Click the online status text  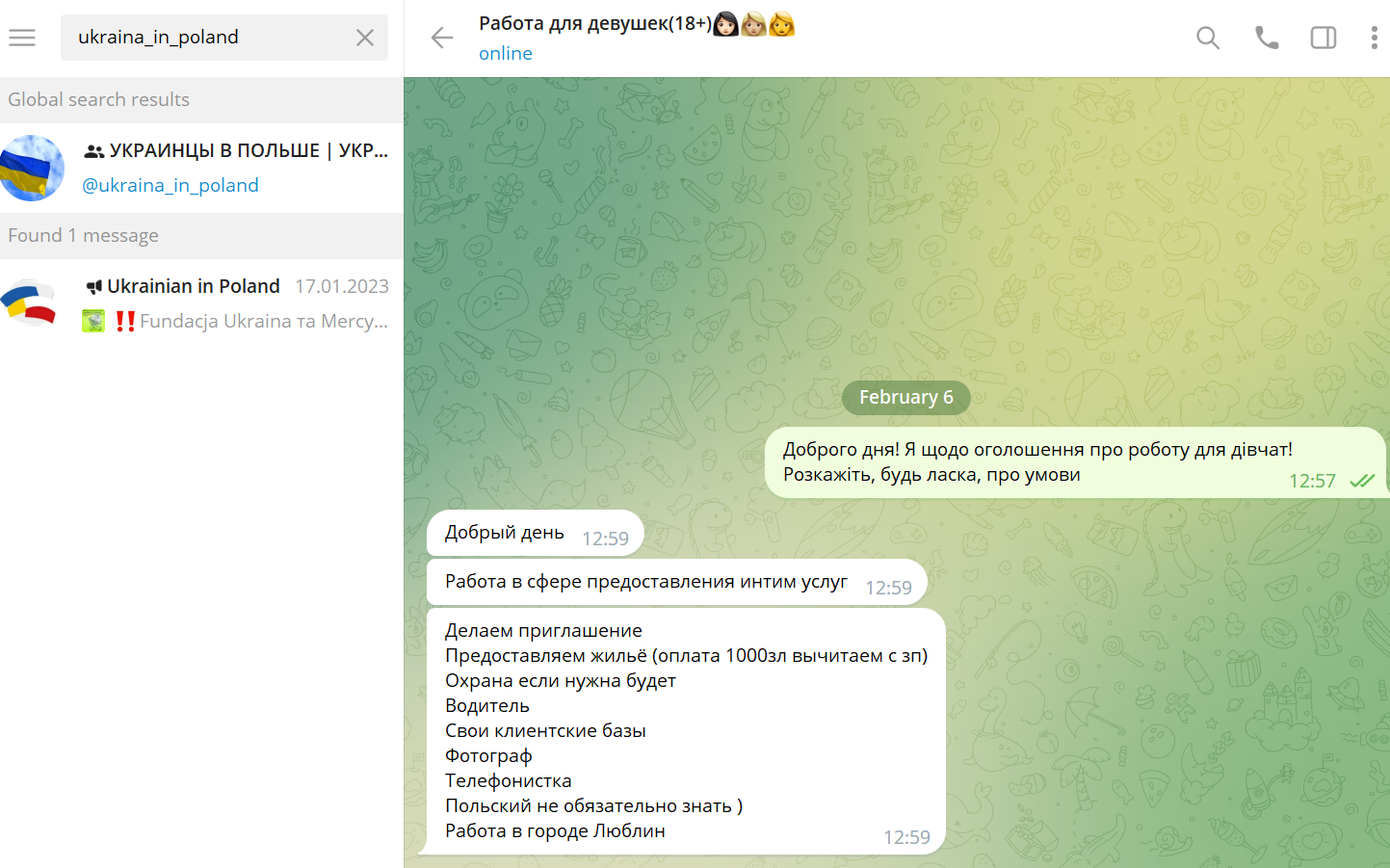506,54
